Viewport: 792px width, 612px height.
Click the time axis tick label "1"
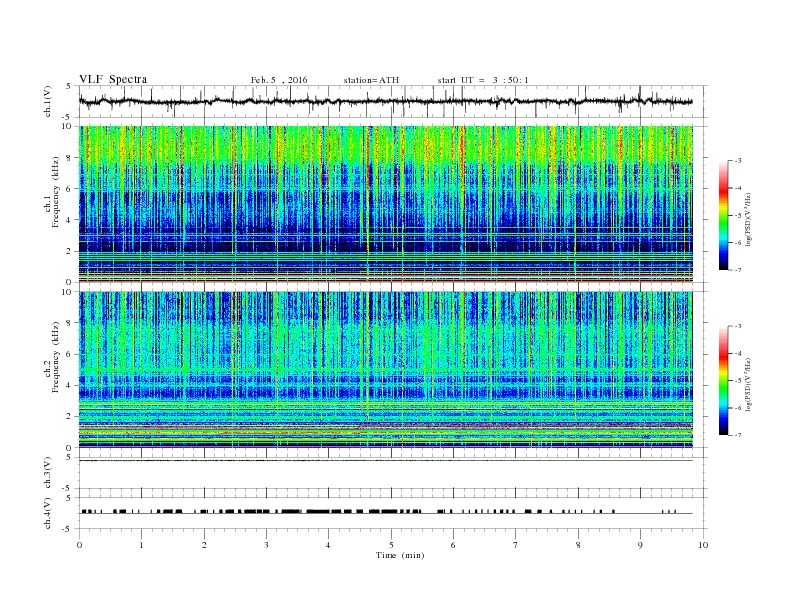click(x=141, y=545)
